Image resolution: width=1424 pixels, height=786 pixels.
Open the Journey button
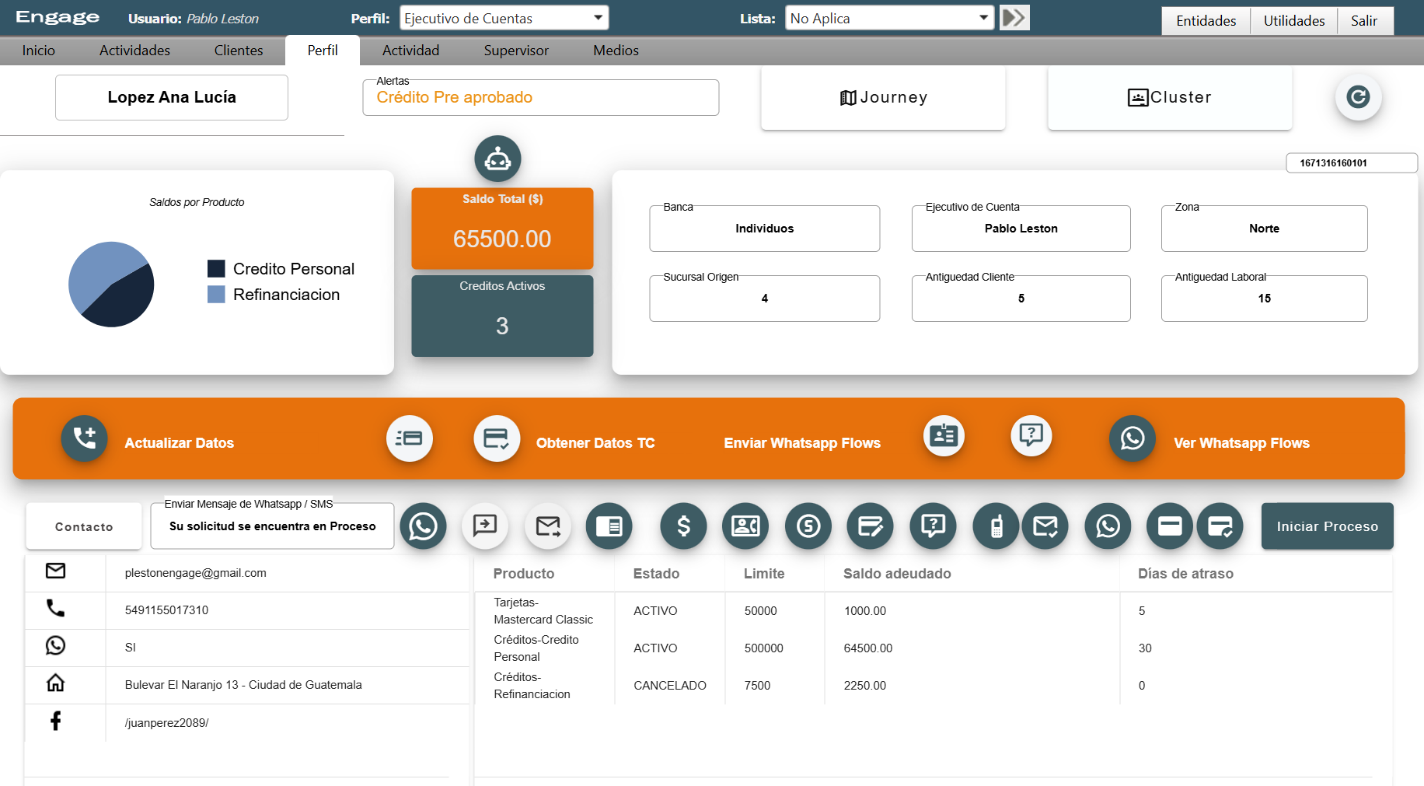coord(883,97)
